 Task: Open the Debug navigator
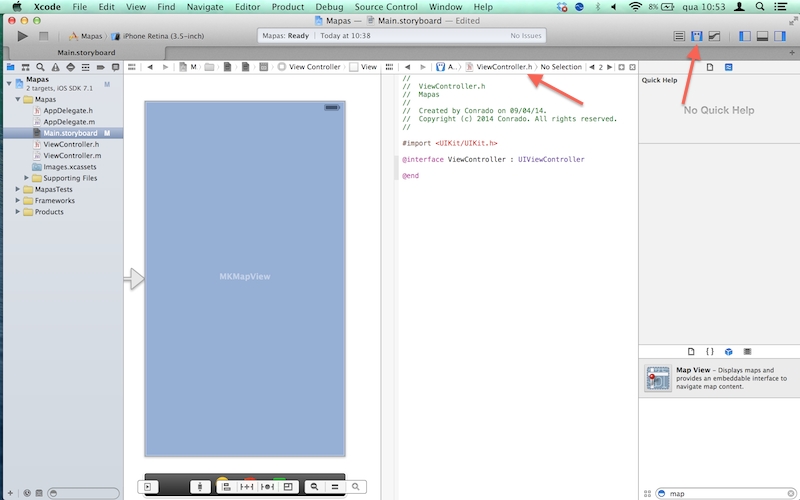pyautogui.click(x=85, y=67)
